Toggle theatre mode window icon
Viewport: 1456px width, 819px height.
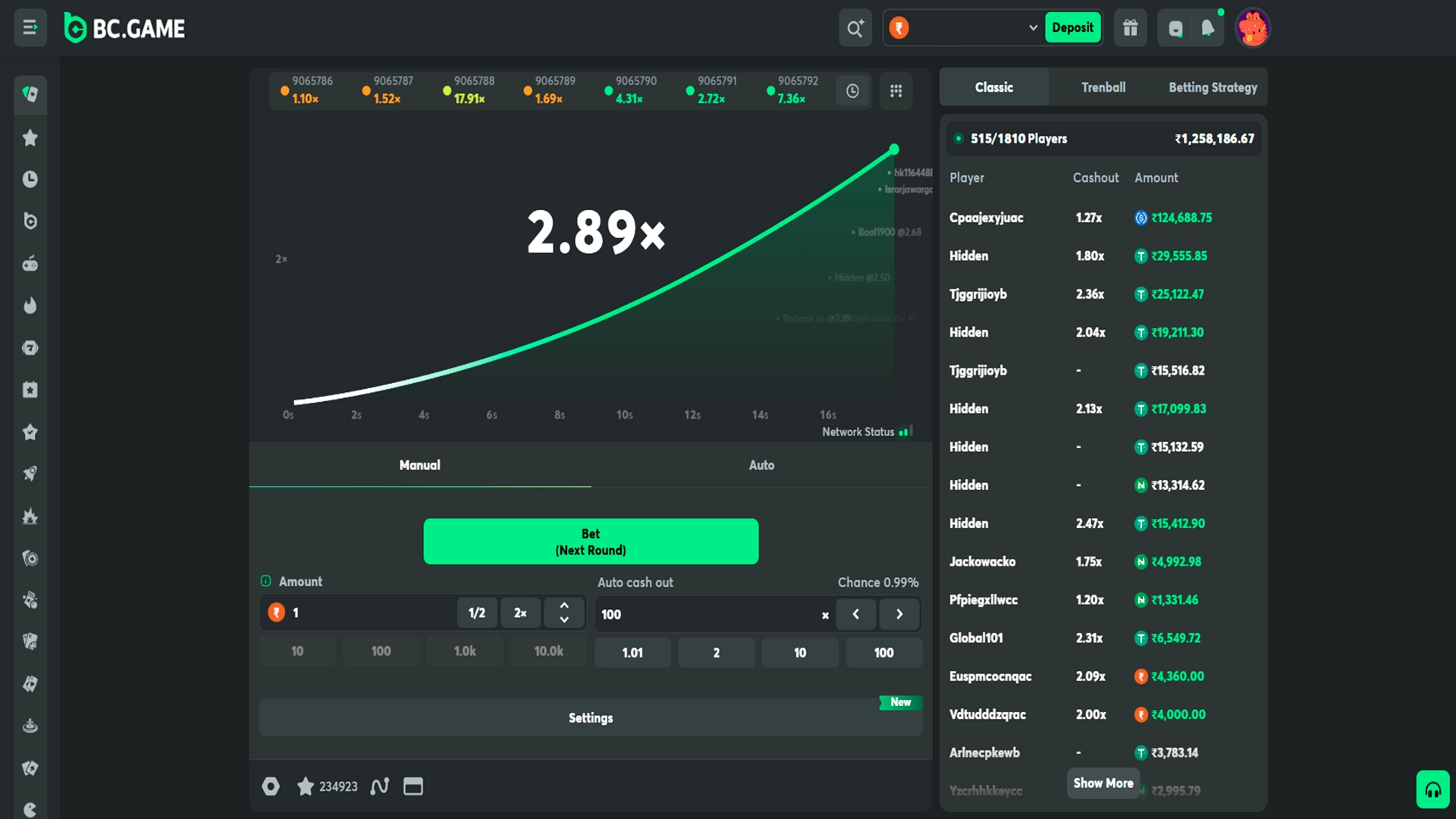(x=413, y=786)
